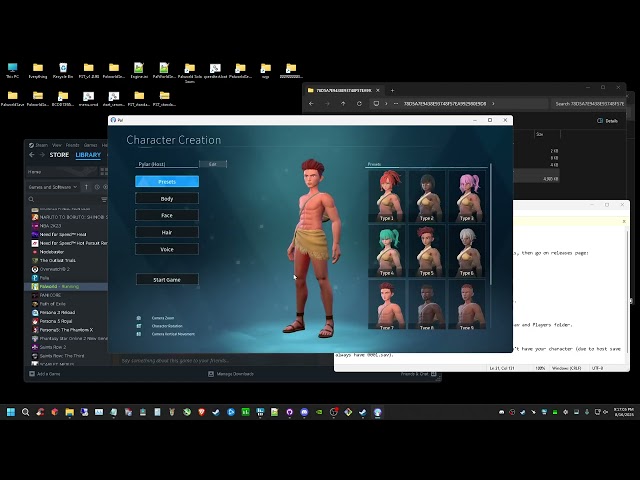The image size is (640, 480).
Task: Open the Recycle Bin desktop icon
Action: coord(62,70)
